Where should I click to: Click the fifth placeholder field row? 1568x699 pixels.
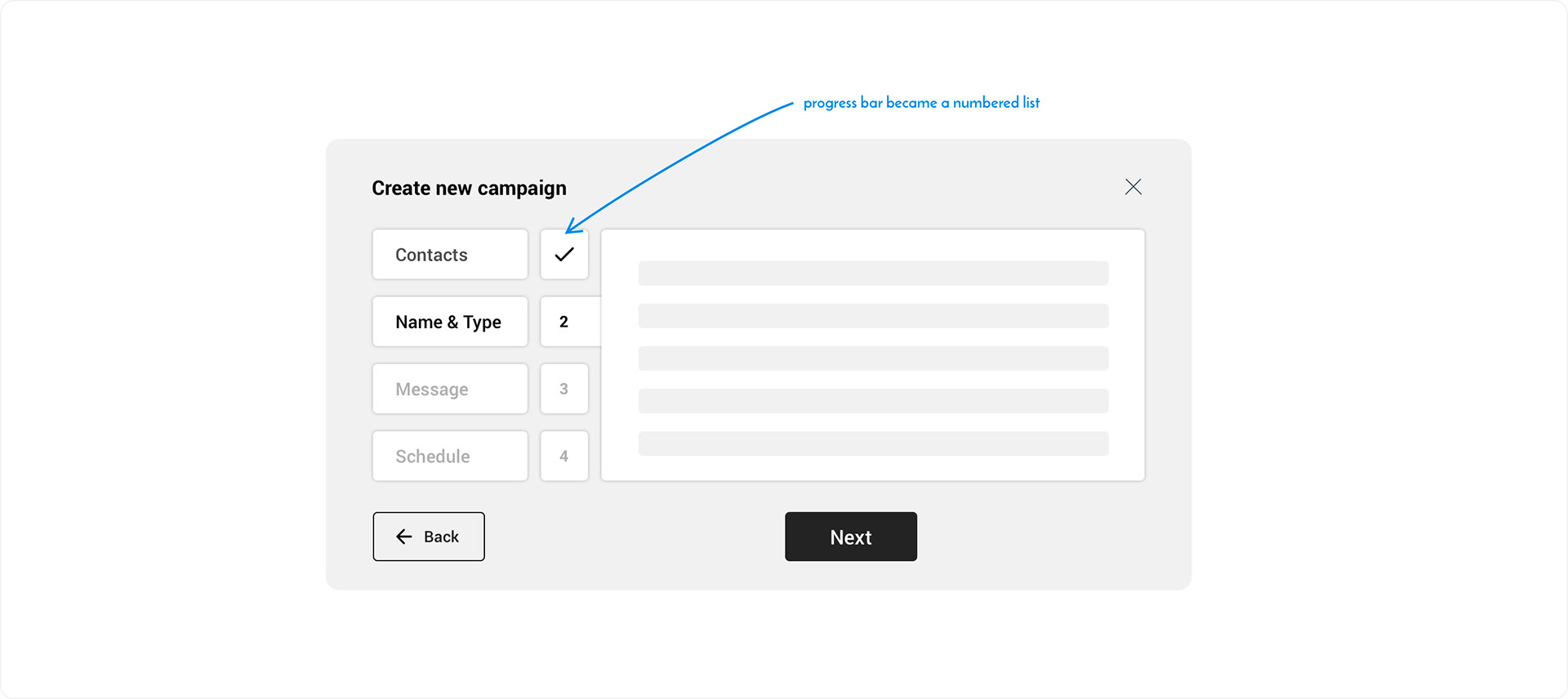[x=873, y=443]
